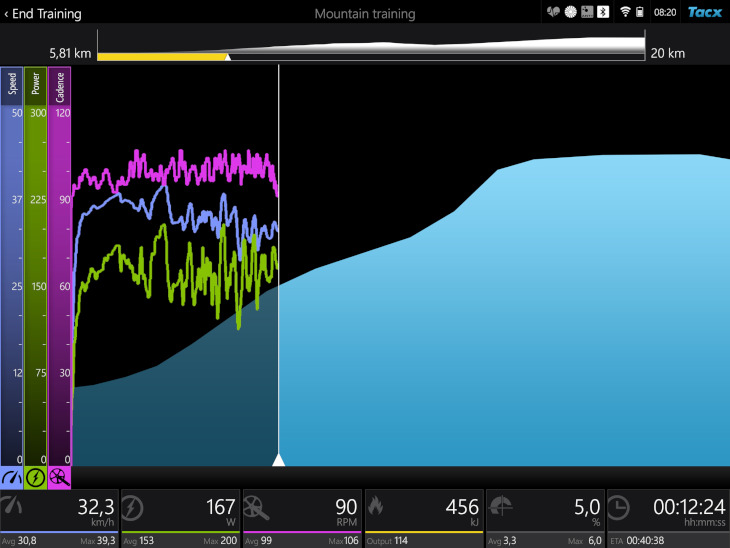Click the time tile clock icon

tap(618, 507)
